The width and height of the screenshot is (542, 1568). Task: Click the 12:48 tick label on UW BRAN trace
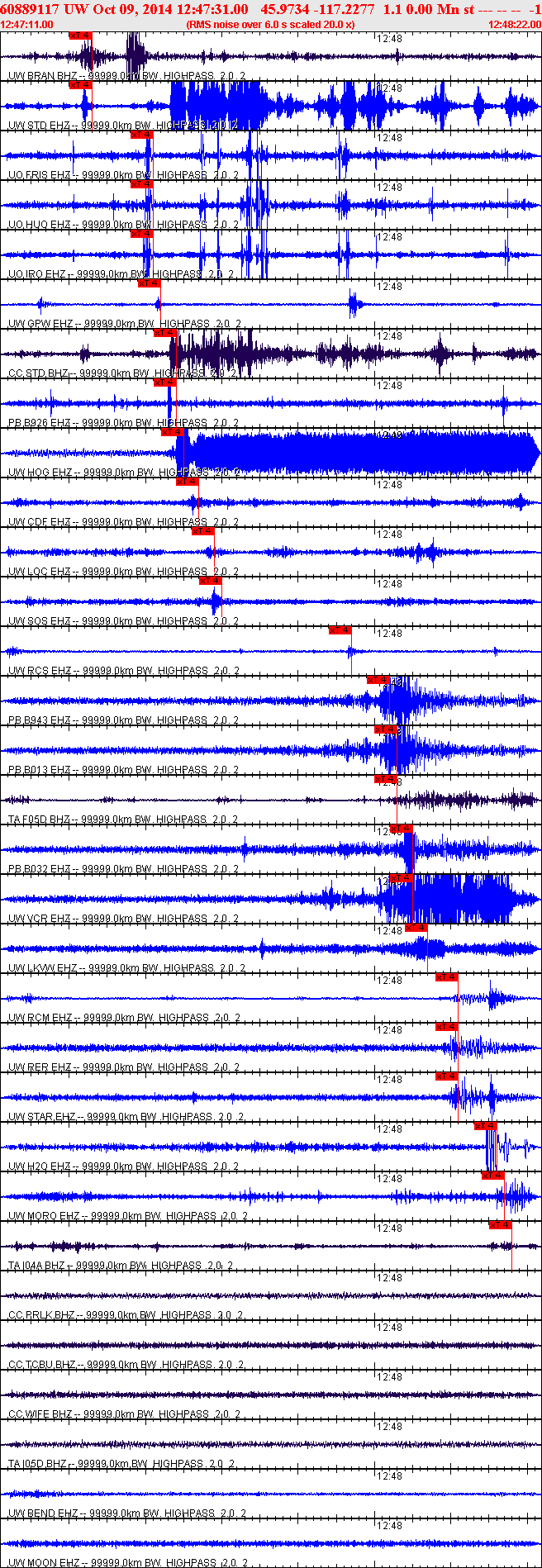point(389,39)
